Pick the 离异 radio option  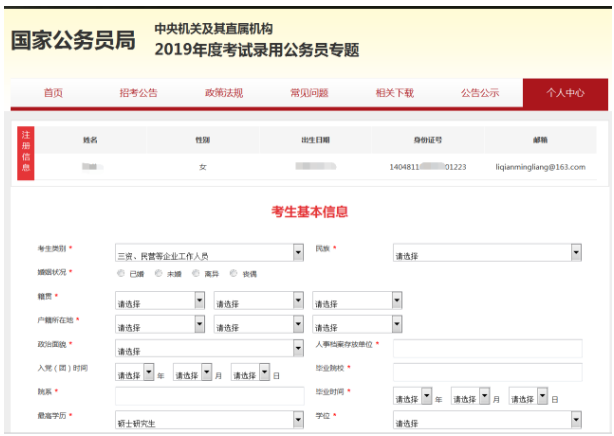[196, 273]
